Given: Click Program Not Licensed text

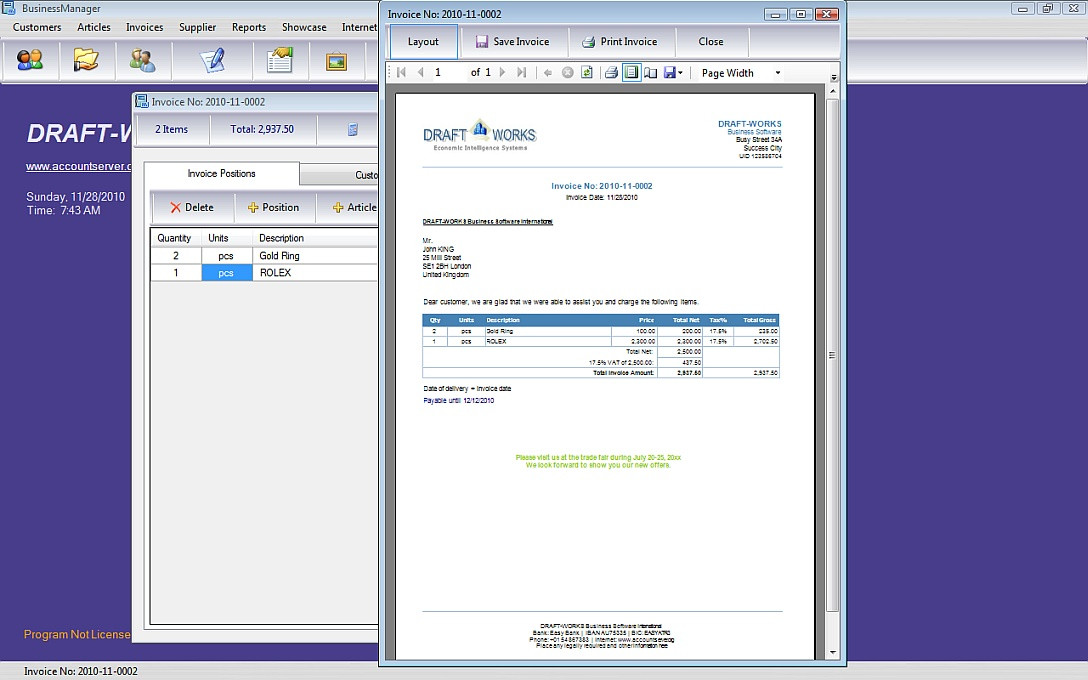Looking at the screenshot, I should pyautogui.click(x=77, y=634).
